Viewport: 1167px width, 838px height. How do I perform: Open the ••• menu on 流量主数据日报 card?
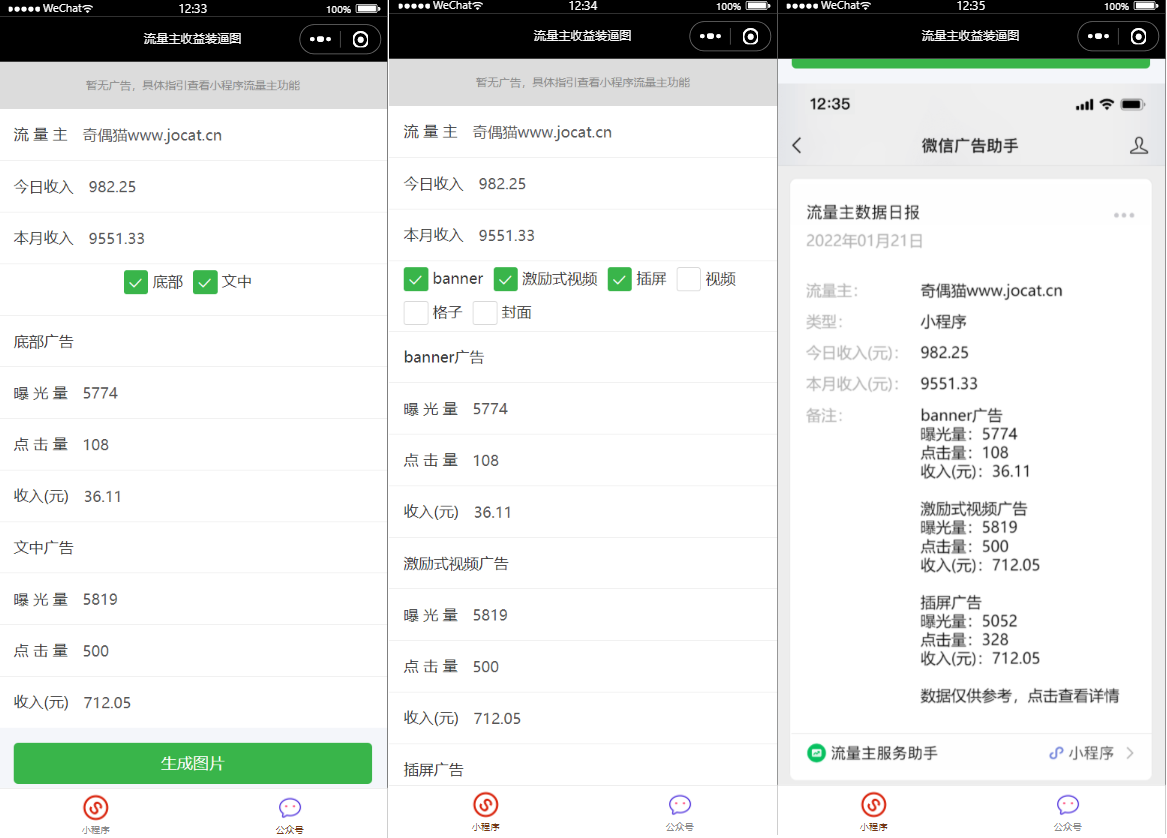[x=1124, y=214]
